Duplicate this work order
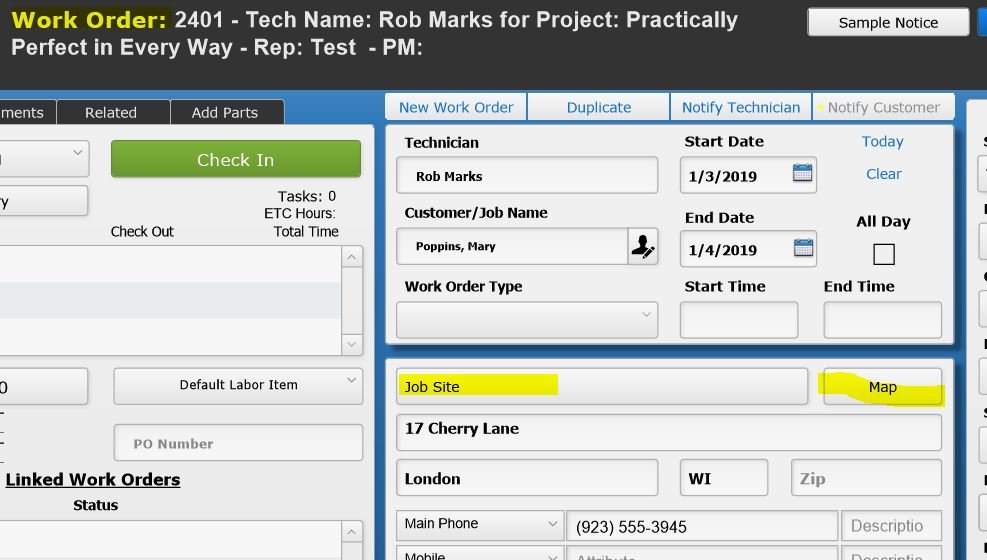The image size is (987, 560). 599,107
